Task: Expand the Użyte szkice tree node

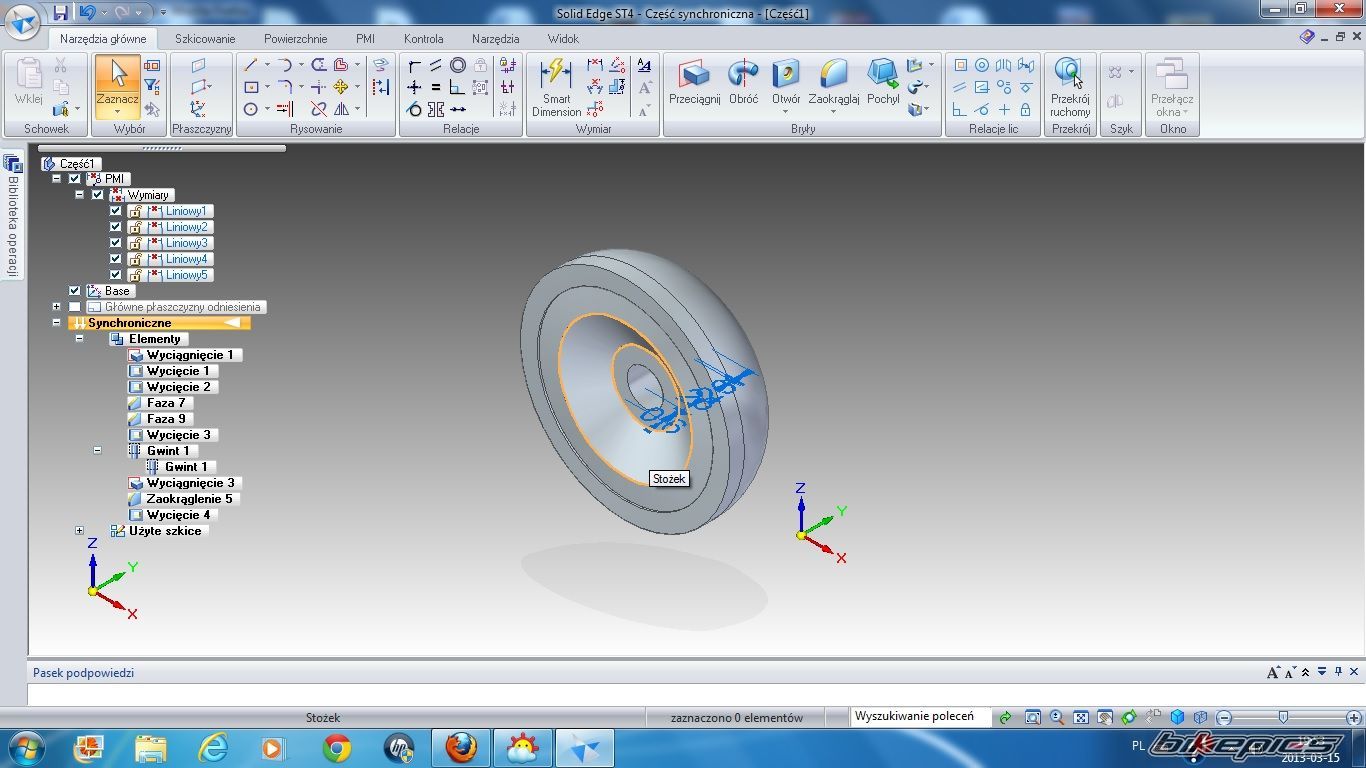Action: pos(79,531)
